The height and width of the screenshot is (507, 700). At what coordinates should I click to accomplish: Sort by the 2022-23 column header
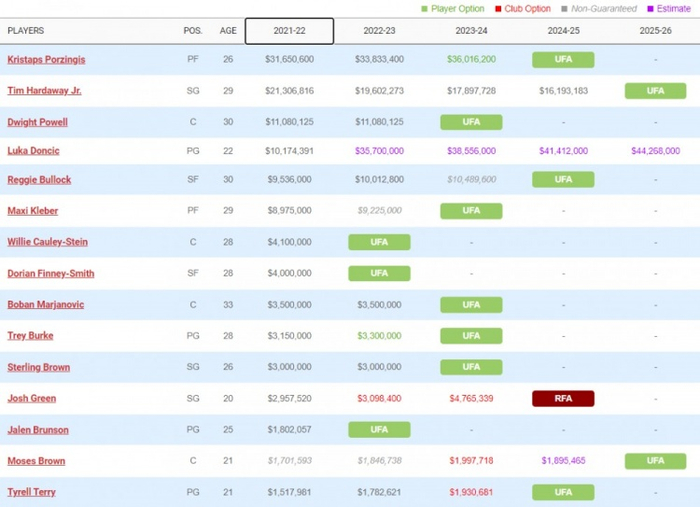pos(379,31)
